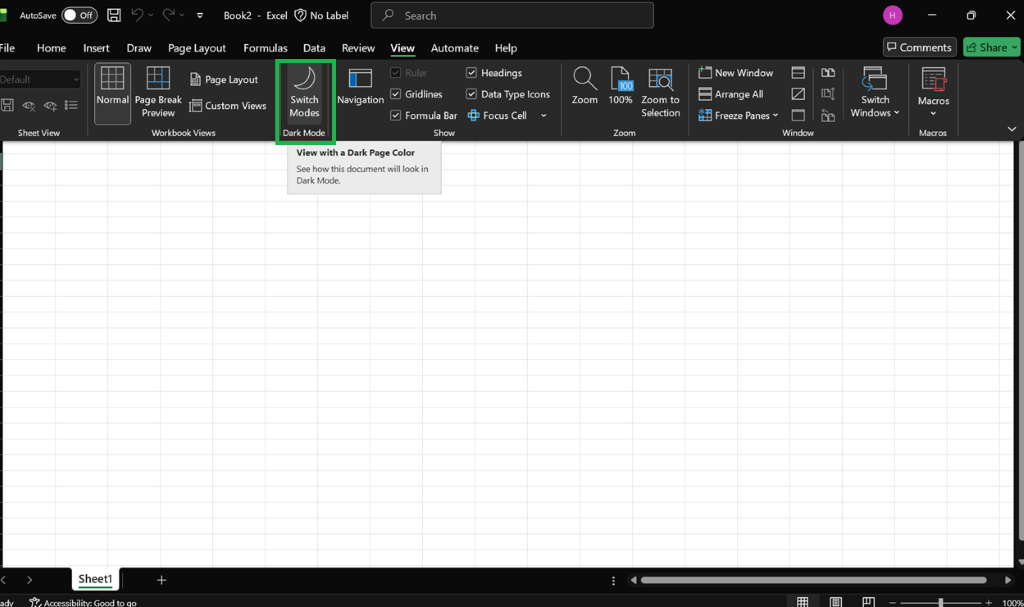This screenshot has width=1024, height=607.
Task: Open the Share dropdown arrow
Action: [1014, 47]
